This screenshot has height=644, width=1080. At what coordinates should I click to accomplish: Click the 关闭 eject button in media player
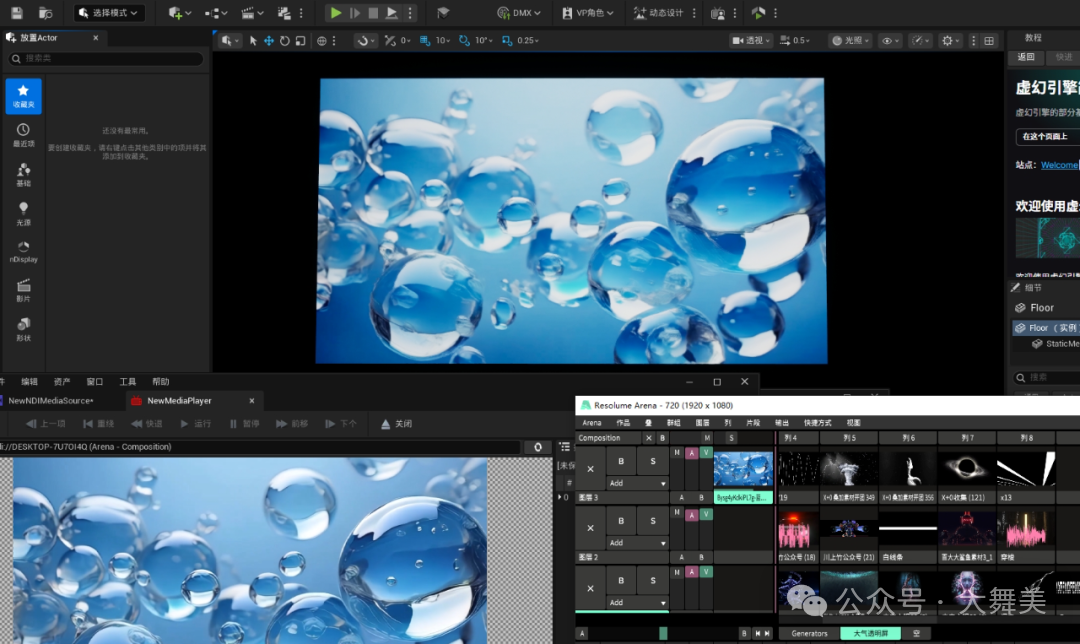click(396, 424)
